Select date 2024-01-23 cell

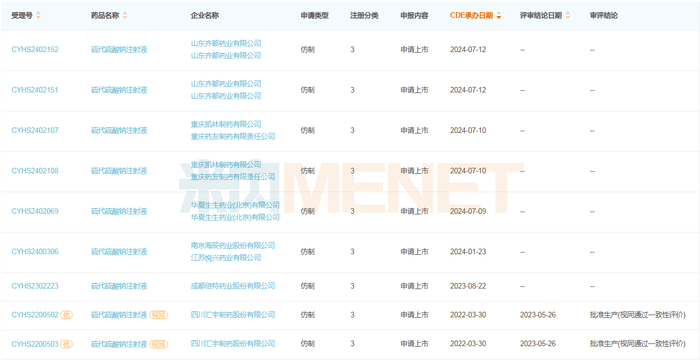(468, 252)
